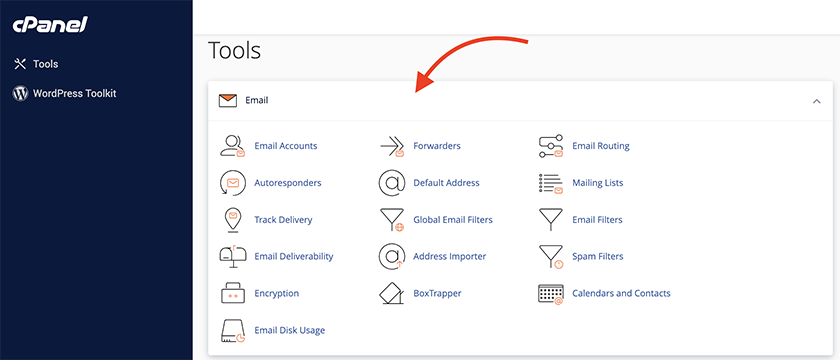This screenshot has width=840, height=360.
Task: Open the Email Accounts link
Action: pos(286,146)
